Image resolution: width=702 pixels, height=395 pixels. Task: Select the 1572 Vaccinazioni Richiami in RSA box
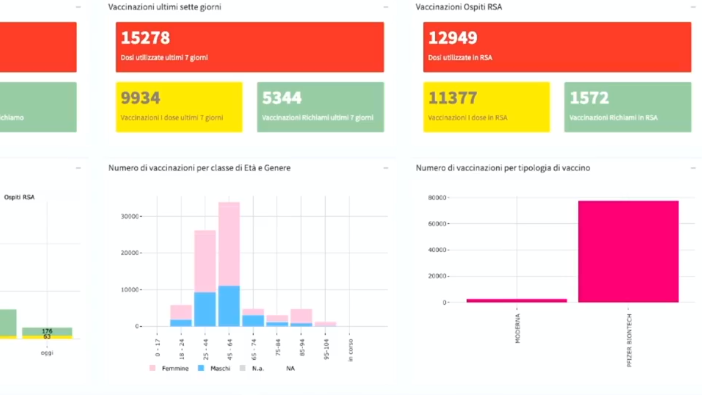coord(628,107)
